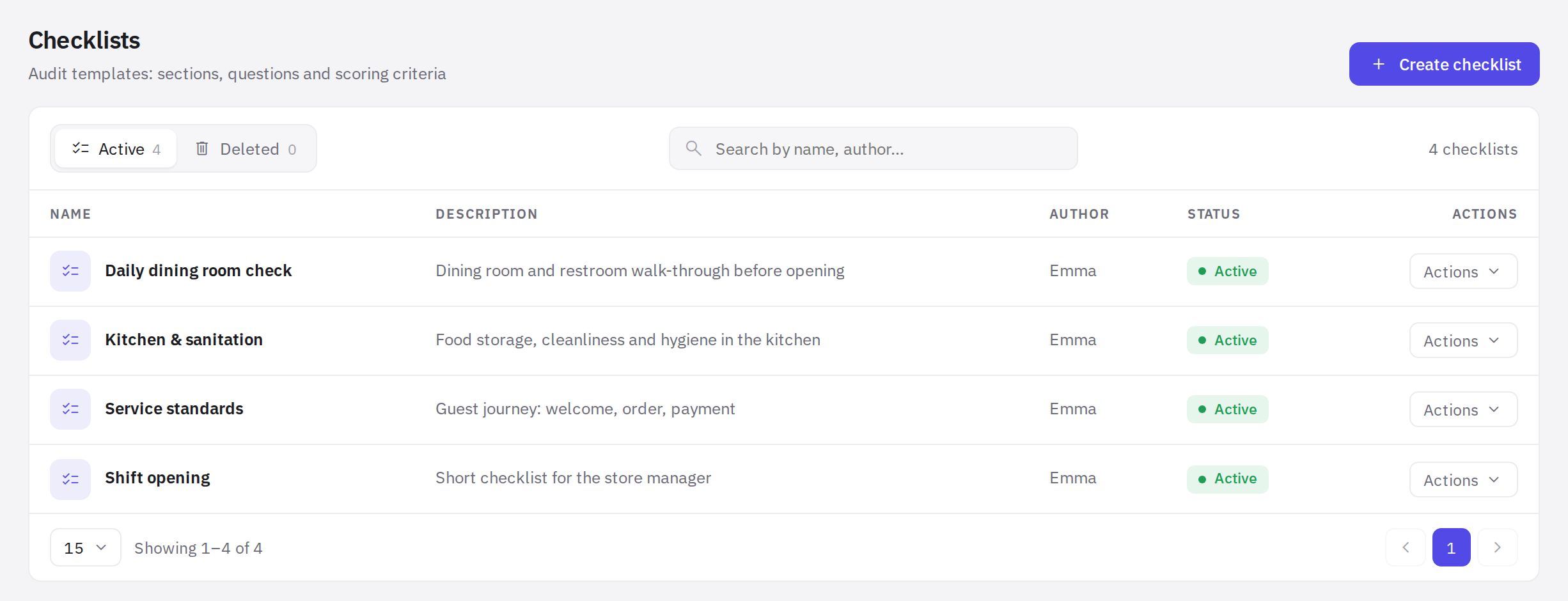Click the AUTHOR column header
This screenshot has width=1568, height=601.
click(1079, 214)
